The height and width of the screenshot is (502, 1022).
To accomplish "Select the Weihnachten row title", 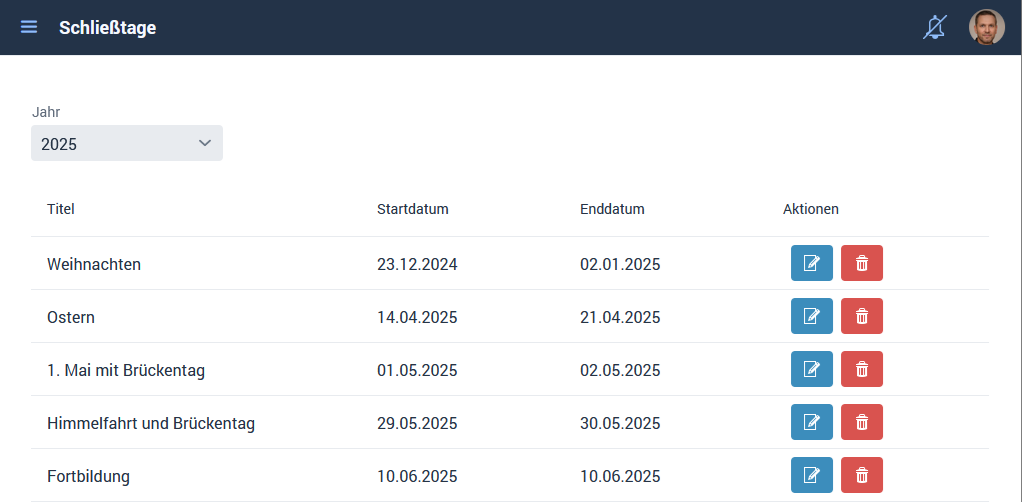I will 94,265.
